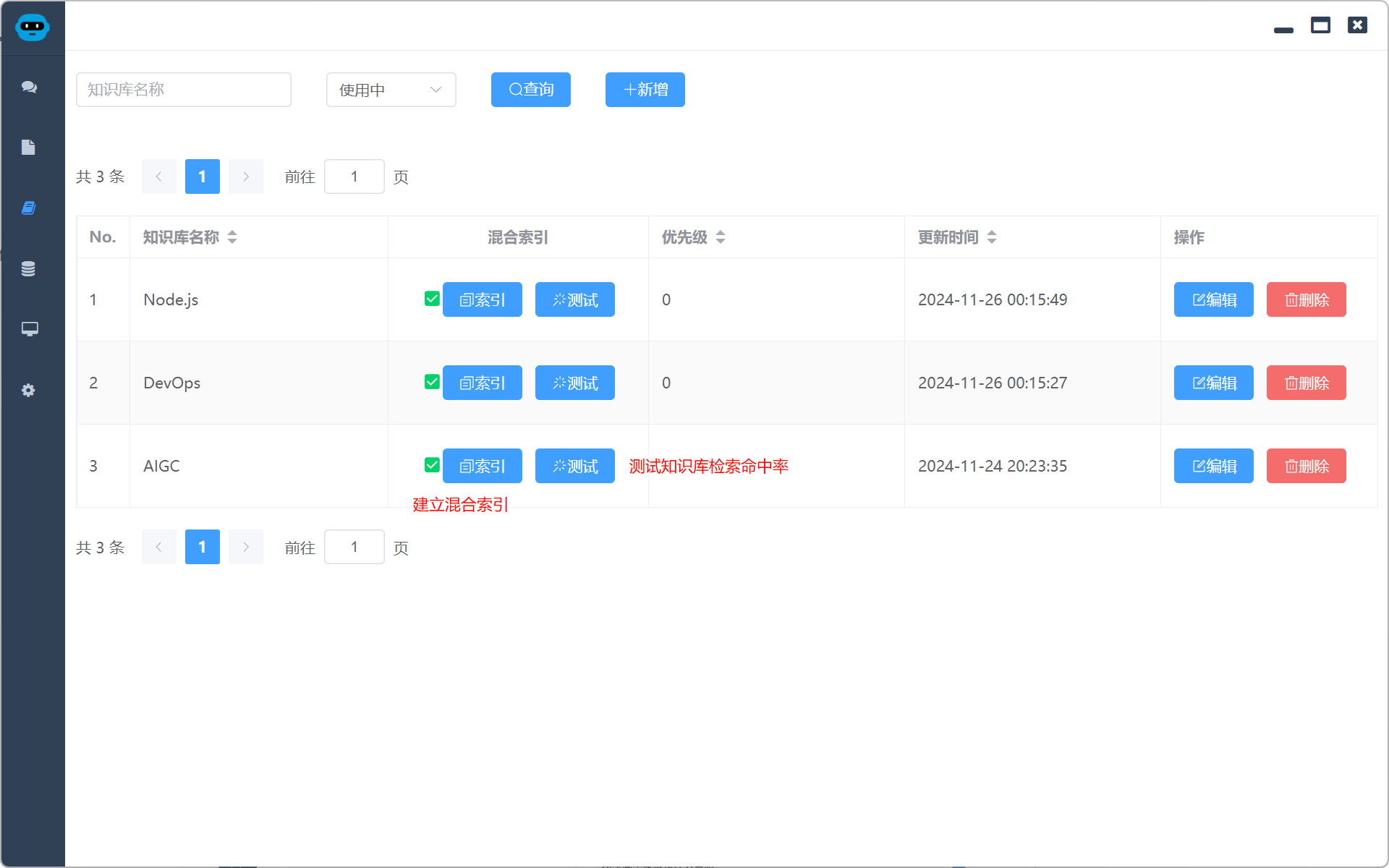Toggle hybrid index checkbox for Node.js
Image resolution: width=1389 pixels, height=868 pixels.
[432, 299]
